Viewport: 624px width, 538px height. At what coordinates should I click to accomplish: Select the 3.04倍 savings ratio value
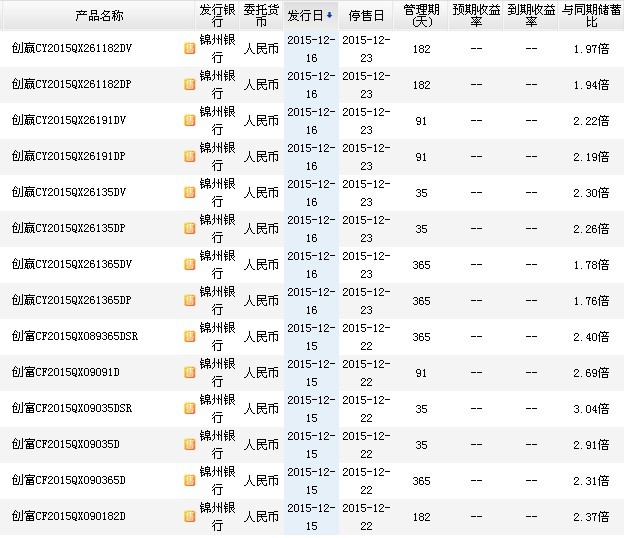591,409
